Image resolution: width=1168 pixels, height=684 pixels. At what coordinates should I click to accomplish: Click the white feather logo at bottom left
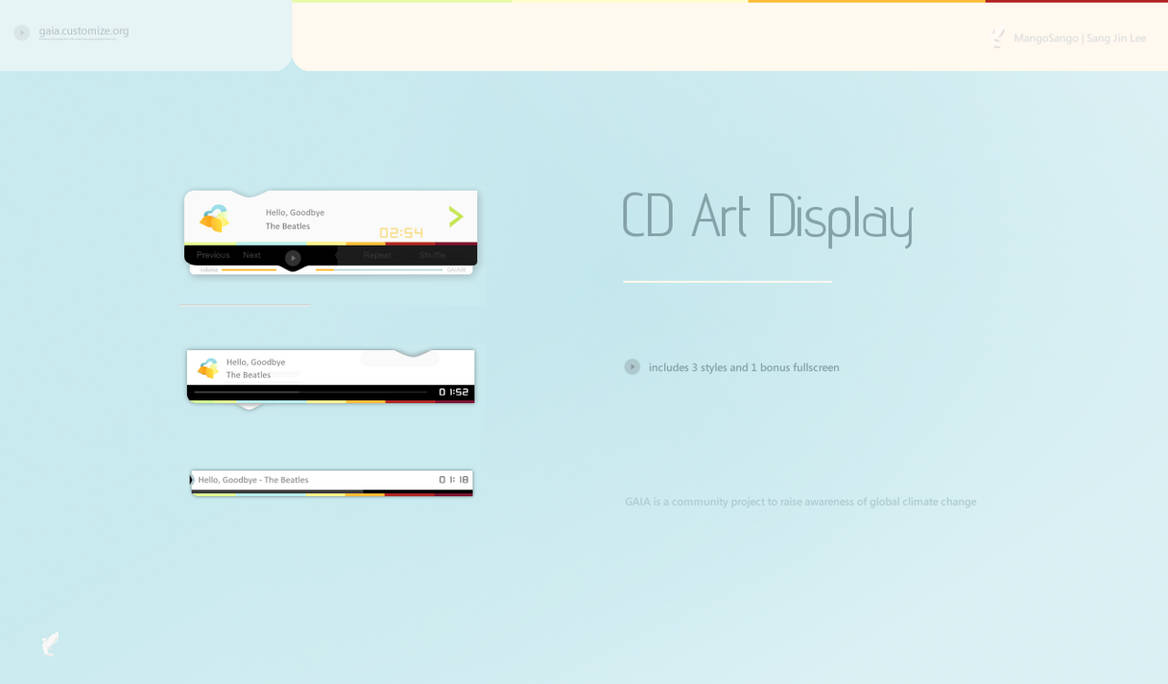(49, 644)
